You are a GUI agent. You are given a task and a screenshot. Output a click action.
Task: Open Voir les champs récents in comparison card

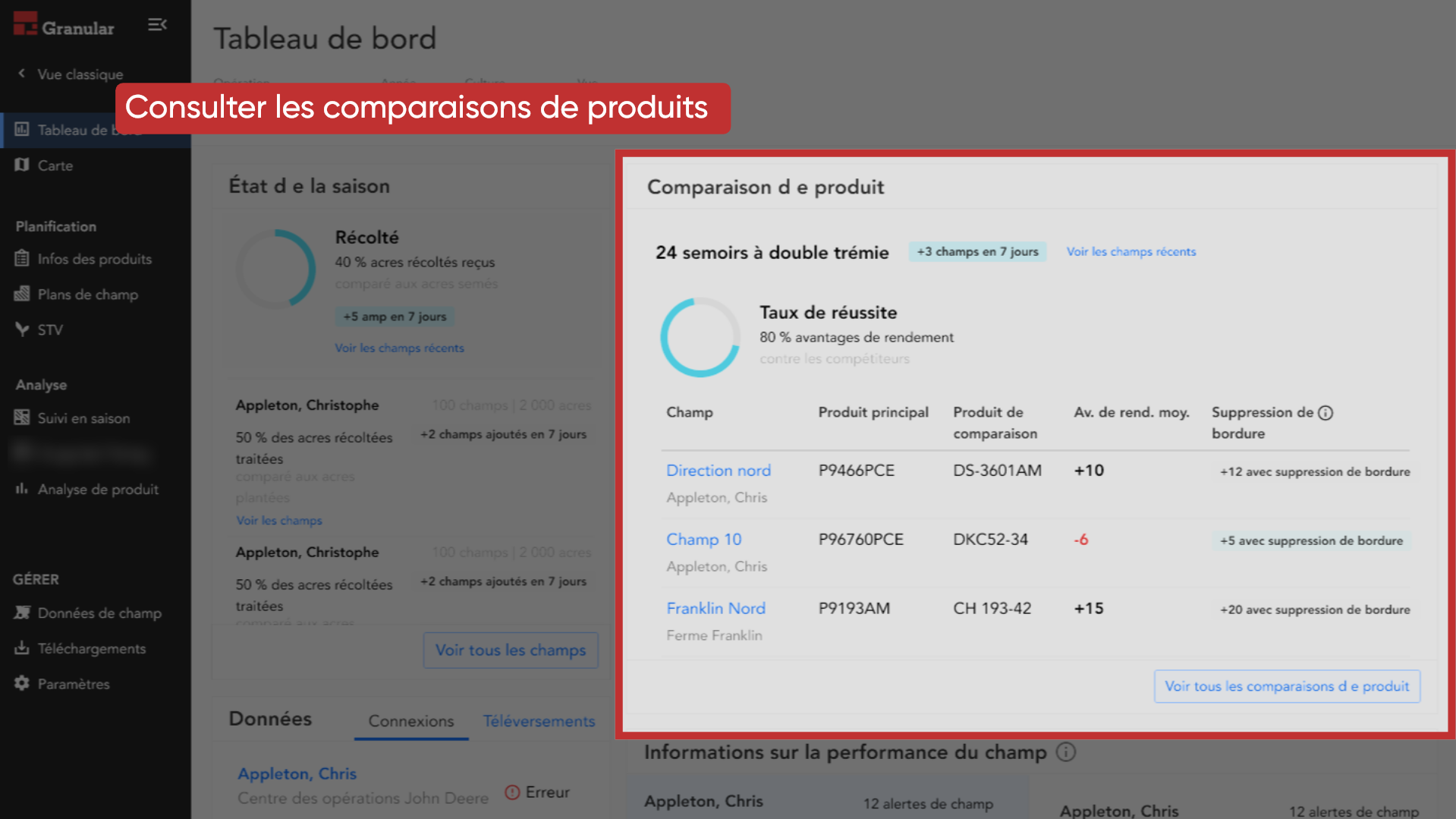coord(1131,252)
